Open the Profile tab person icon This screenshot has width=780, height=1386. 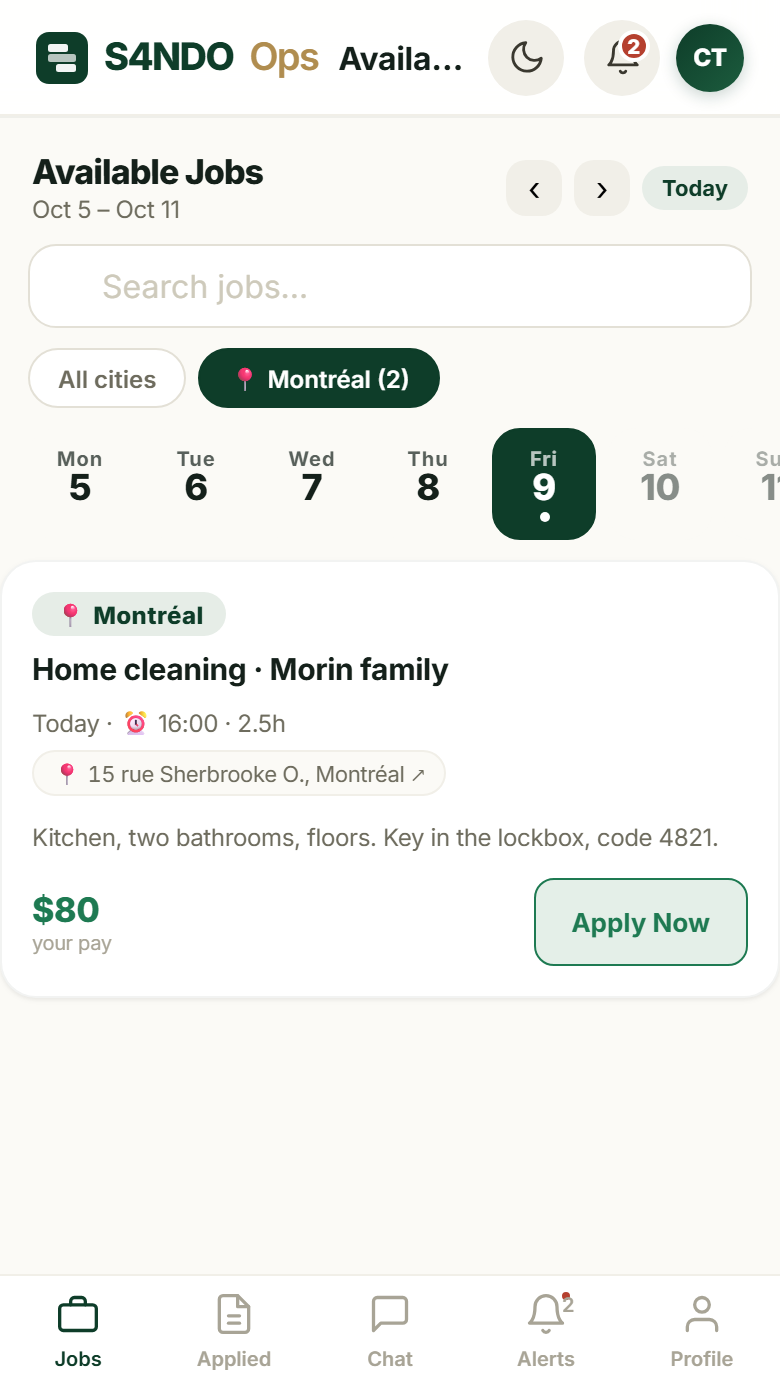pos(702,1314)
